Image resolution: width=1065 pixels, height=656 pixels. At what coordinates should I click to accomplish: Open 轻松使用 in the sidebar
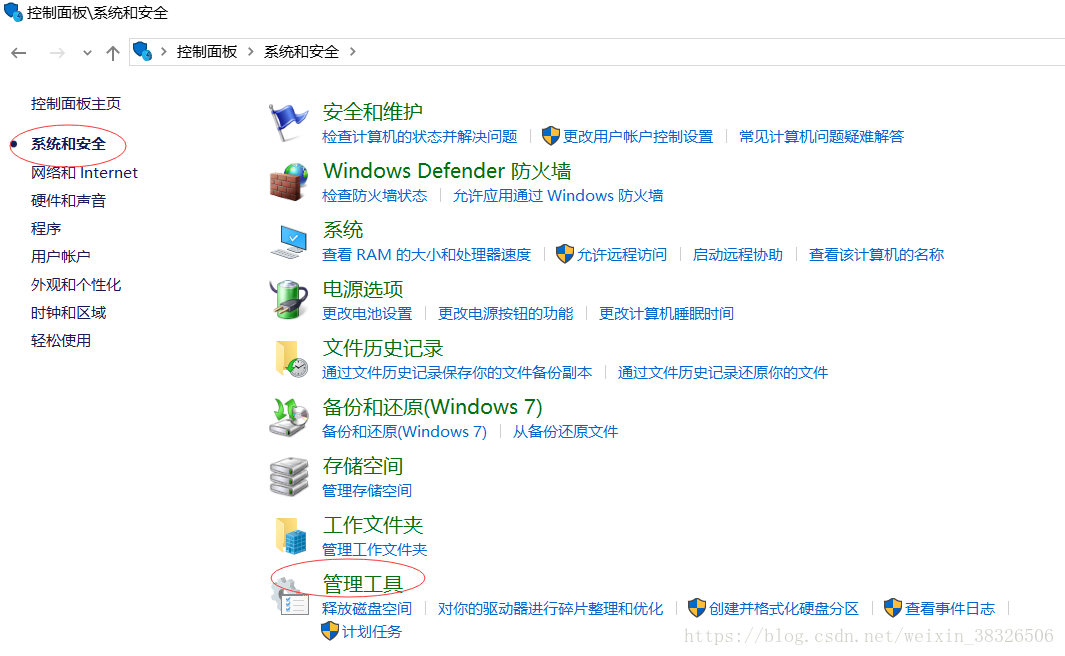point(60,340)
